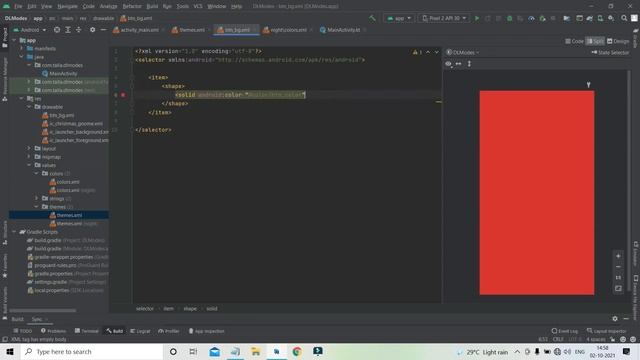Click the Make Project hammer icon
Image resolution: width=640 pixels, height=360 pixels.
(x=372, y=18)
